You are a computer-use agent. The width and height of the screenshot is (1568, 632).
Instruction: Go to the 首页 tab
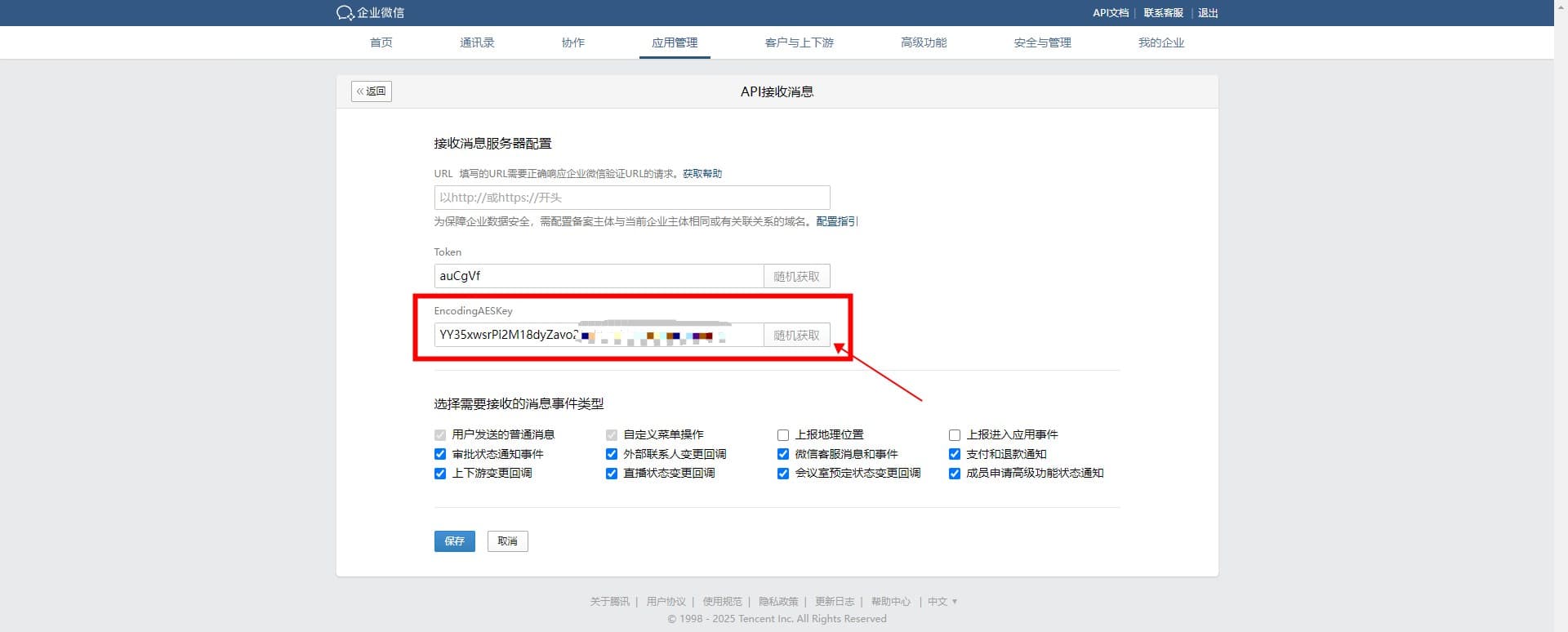381,42
